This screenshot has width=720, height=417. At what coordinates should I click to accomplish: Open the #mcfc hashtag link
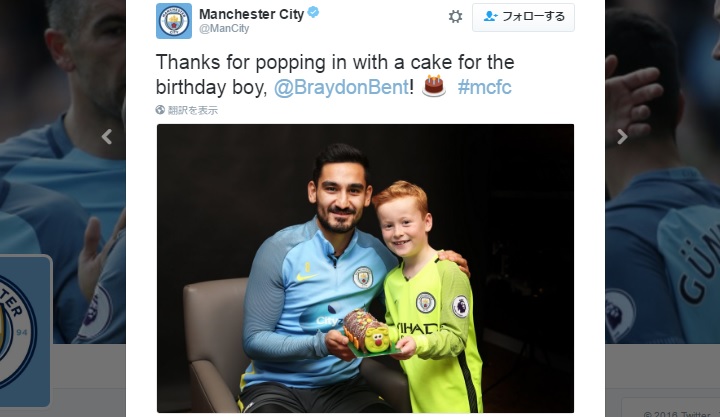[x=484, y=87]
